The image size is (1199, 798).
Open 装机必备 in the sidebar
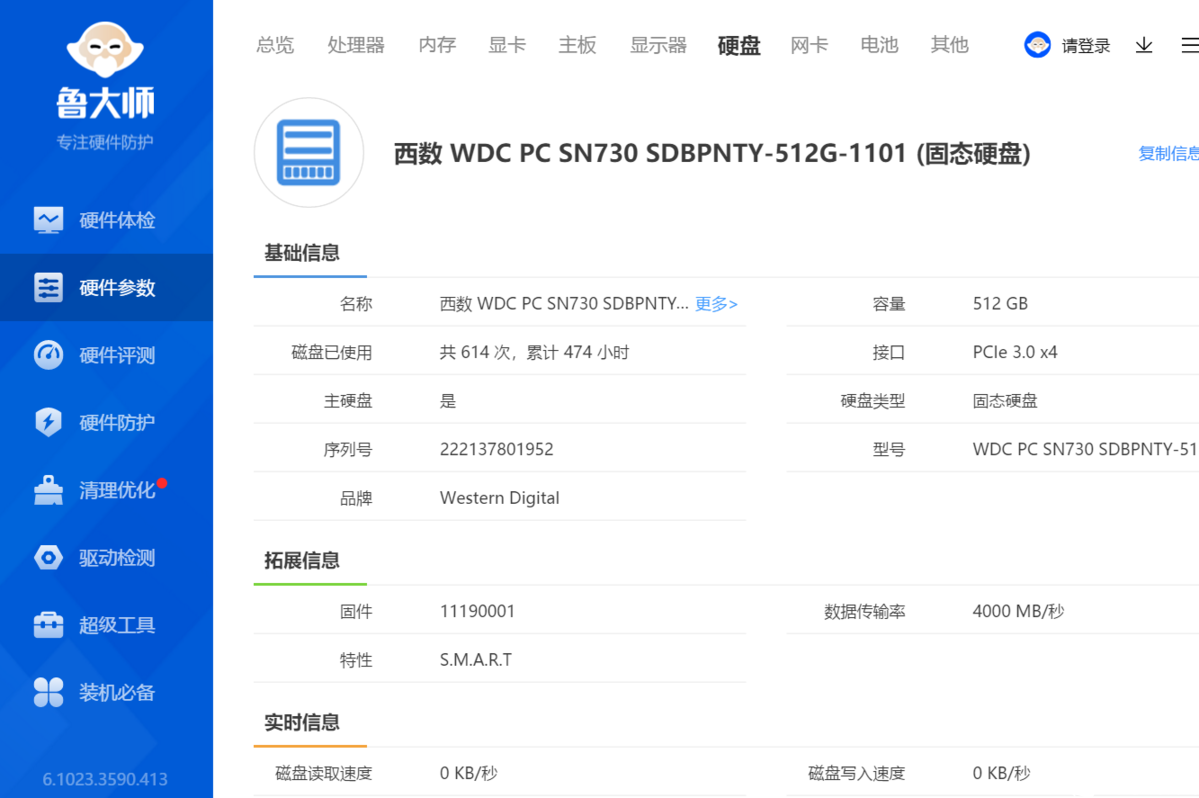coord(106,692)
